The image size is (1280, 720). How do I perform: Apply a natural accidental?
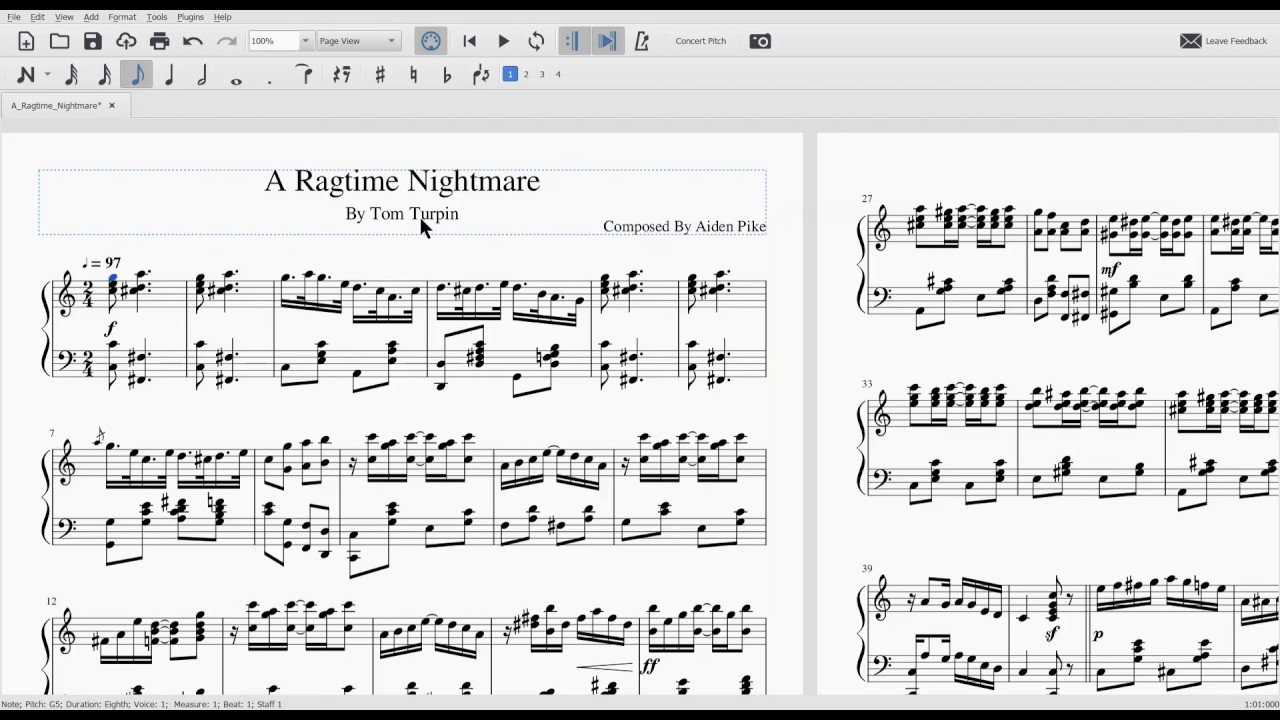[x=413, y=74]
